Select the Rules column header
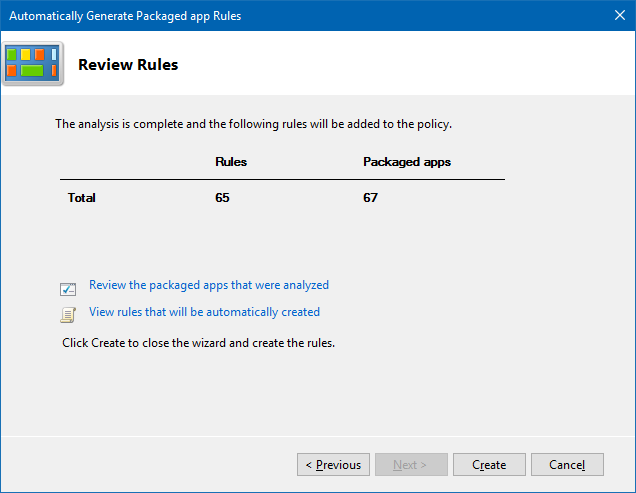636x493 pixels. pyautogui.click(x=231, y=162)
